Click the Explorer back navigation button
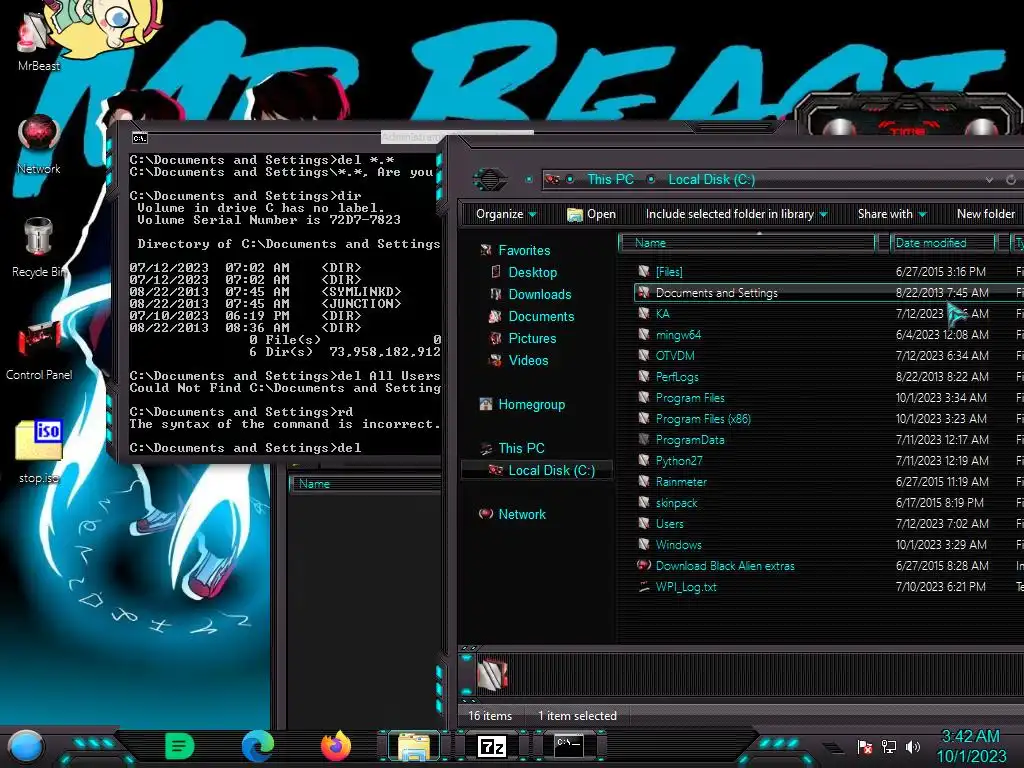The image size is (1024, 768). point(490,179)
